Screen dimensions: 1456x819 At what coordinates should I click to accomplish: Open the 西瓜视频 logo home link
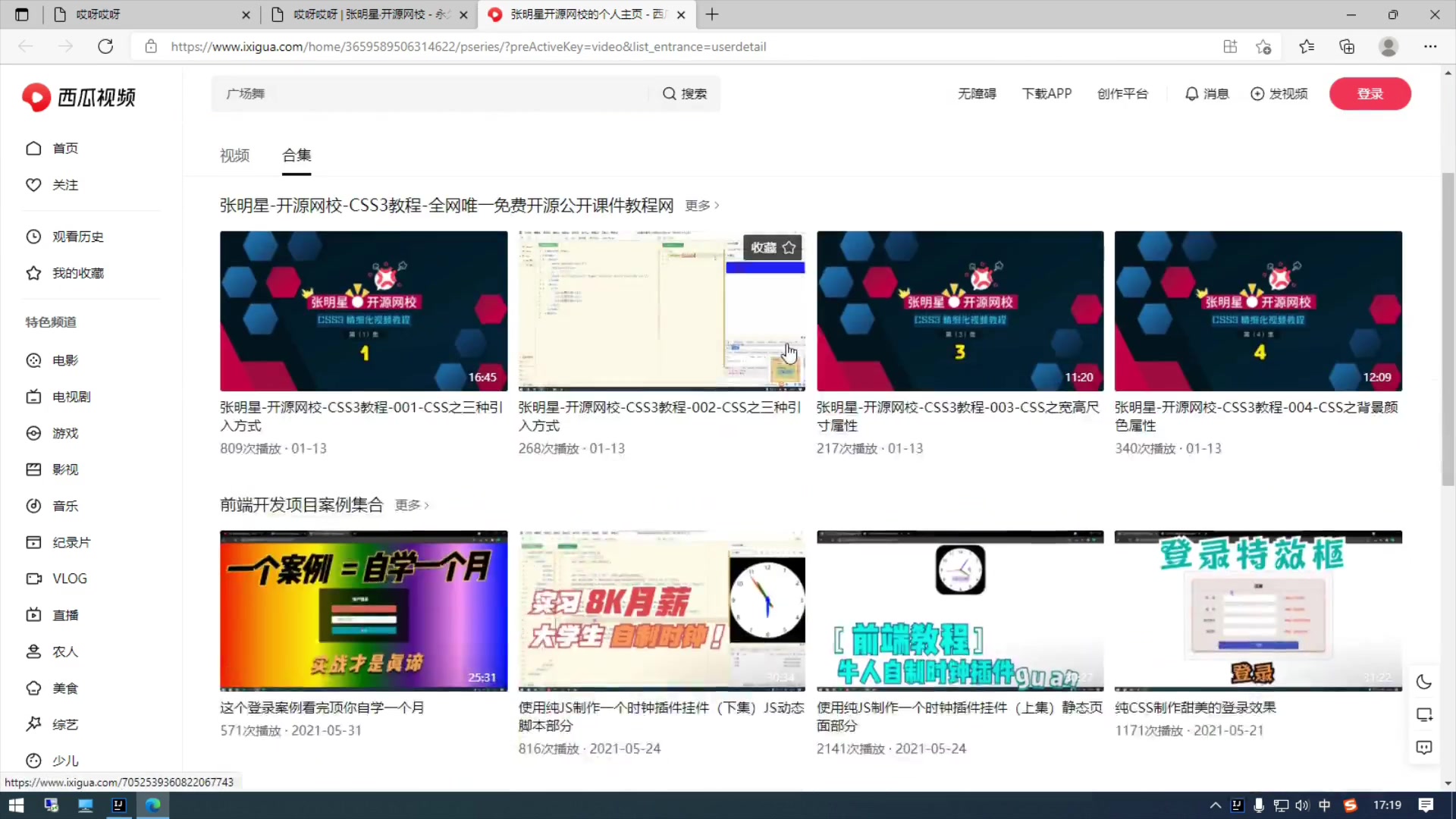79,97
